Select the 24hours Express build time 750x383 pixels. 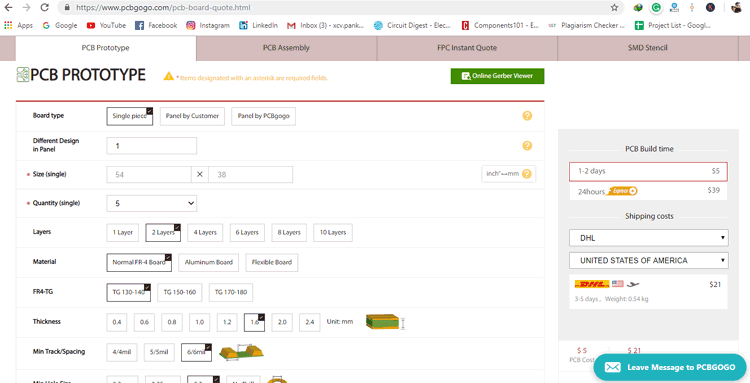click(x=648, y=191)
